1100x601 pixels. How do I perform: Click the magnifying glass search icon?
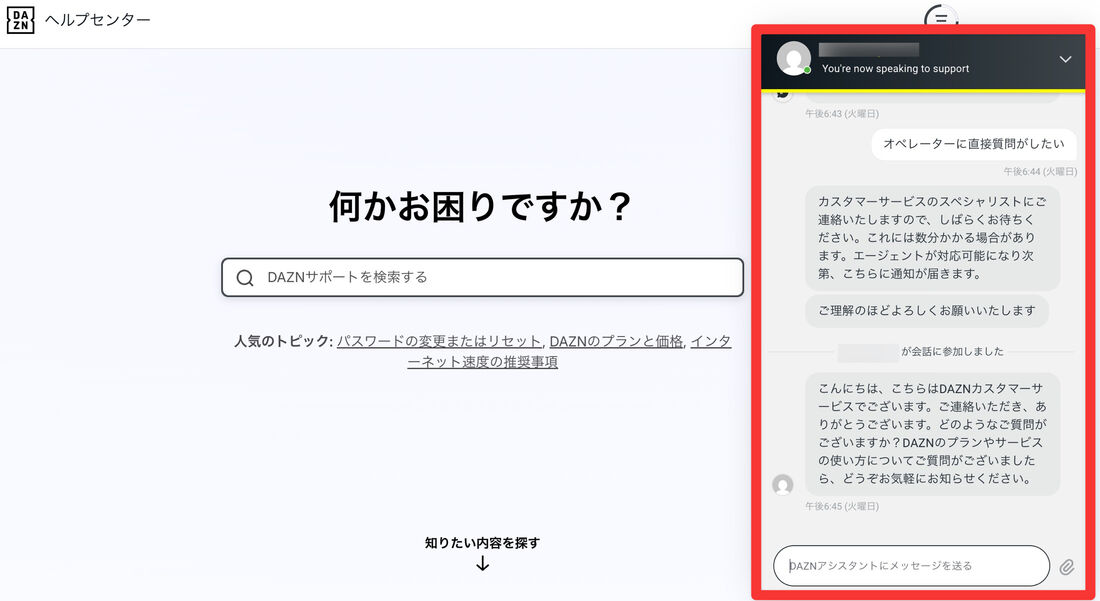coord(245,277)
